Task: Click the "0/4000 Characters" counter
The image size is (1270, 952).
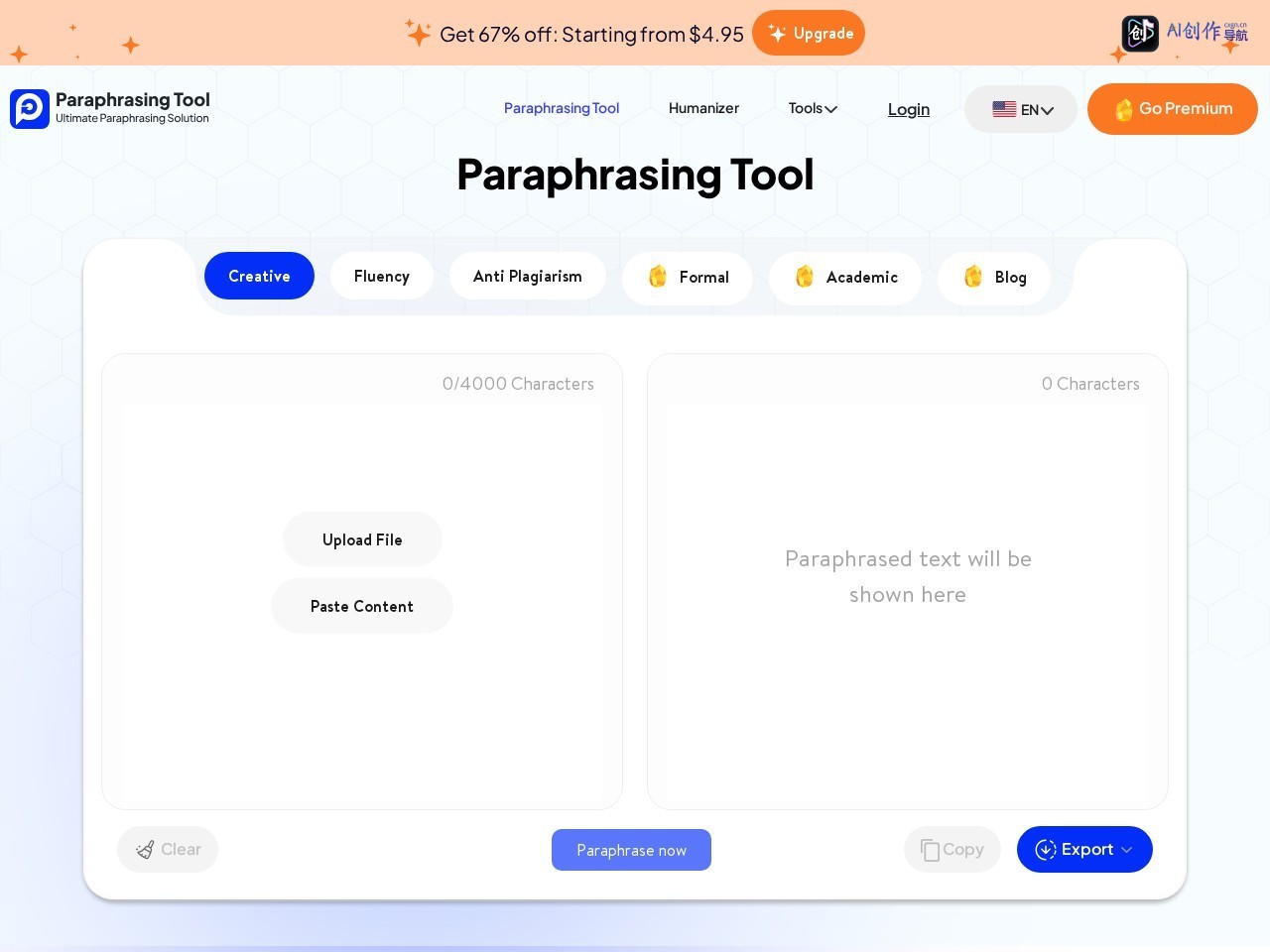Action: coord(518,384)
